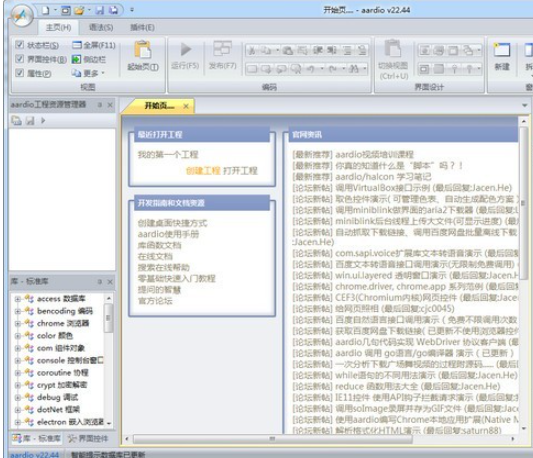Click the 新建 new window button
This screenshot has height=458, width=533.
tap(502, 56)
